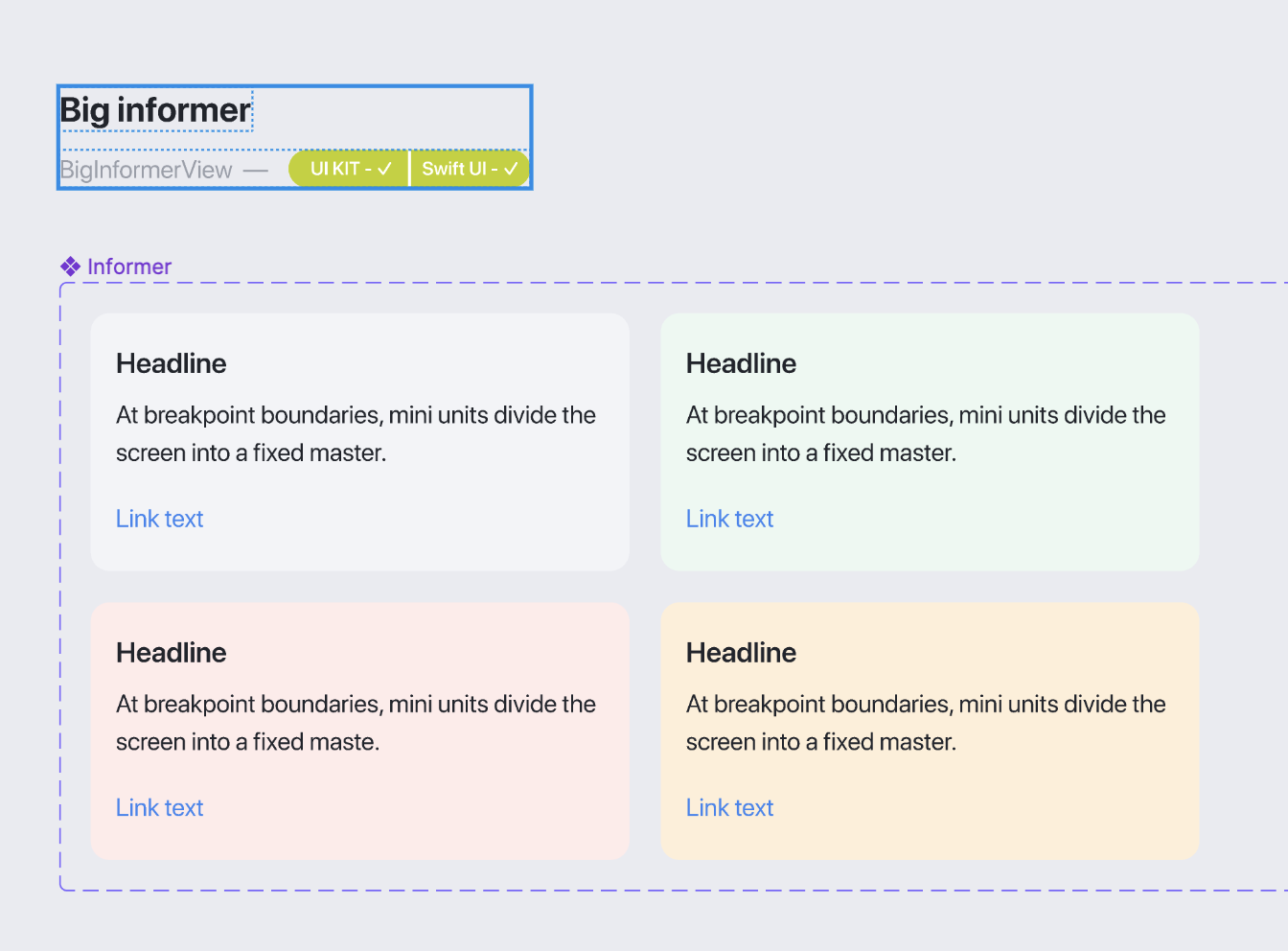
Task: Select the Headline in the gray card
Action: (171, 363)
